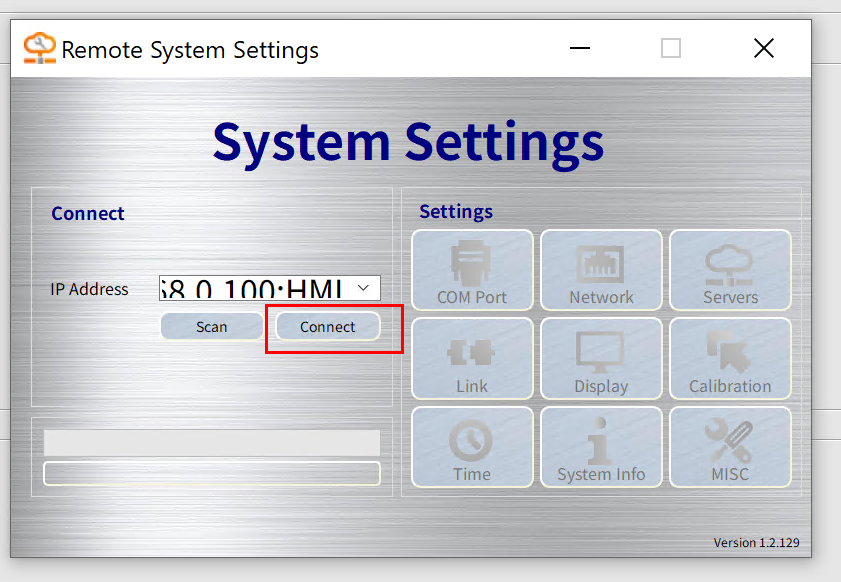Click the app icon in title bar
841x582 pixels.
[40, 48]
